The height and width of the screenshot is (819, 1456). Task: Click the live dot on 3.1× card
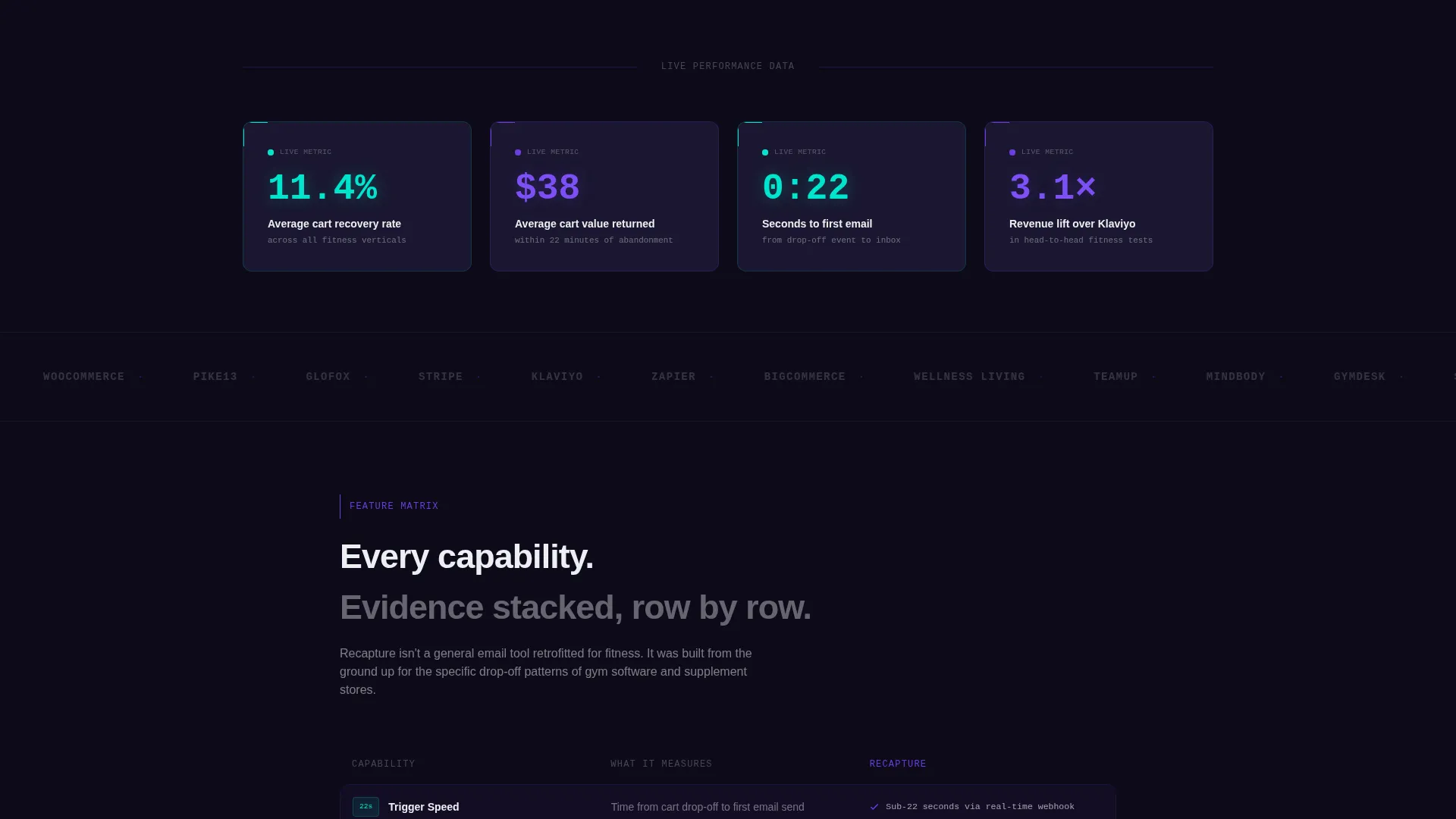click(1012, 152)
